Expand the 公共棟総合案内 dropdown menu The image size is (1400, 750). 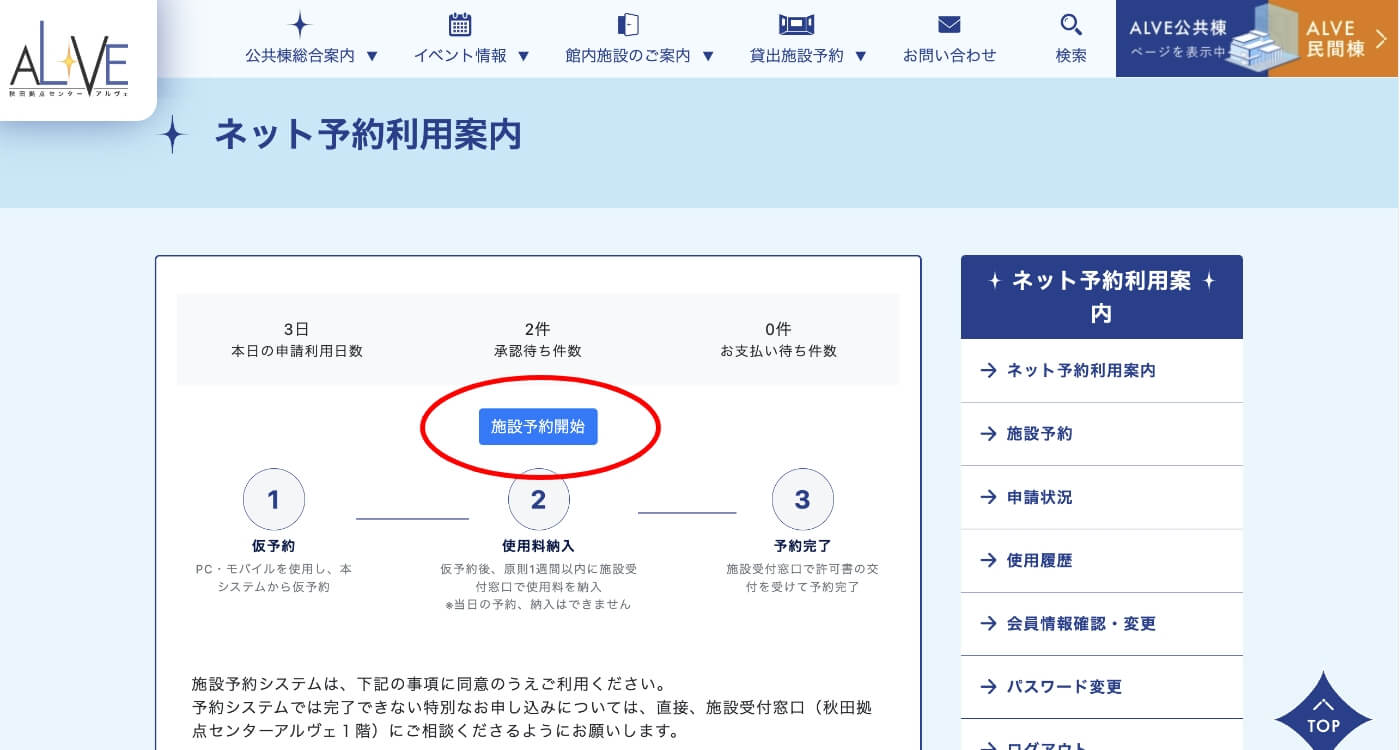(x=312, y=56)
